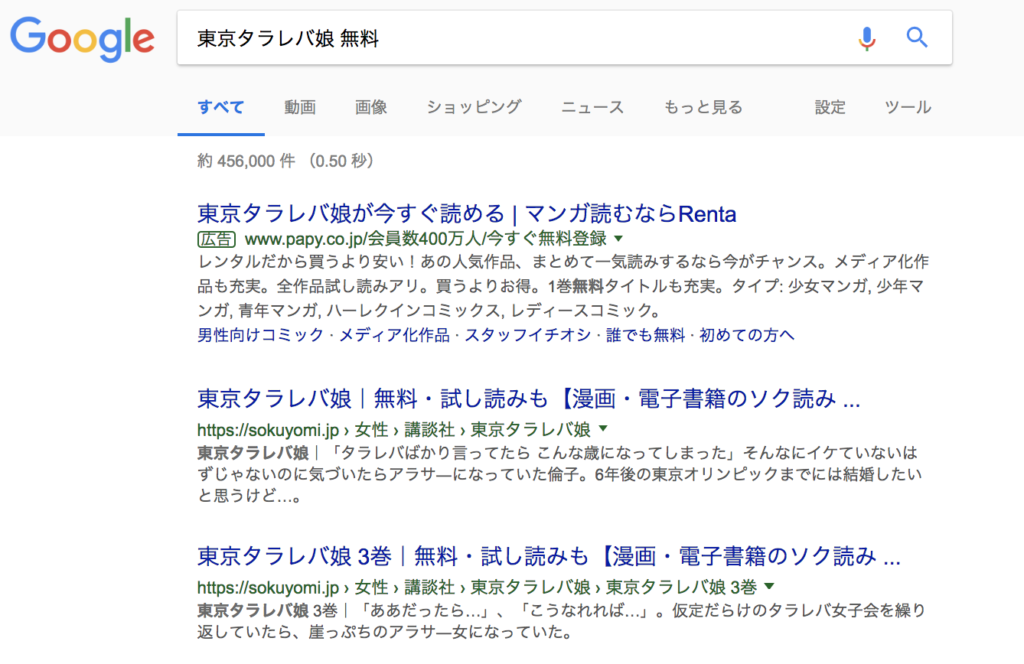Open スタッフイチオシ sitelink
Viewport: 1024px width, 664px height.
point(528,335)
